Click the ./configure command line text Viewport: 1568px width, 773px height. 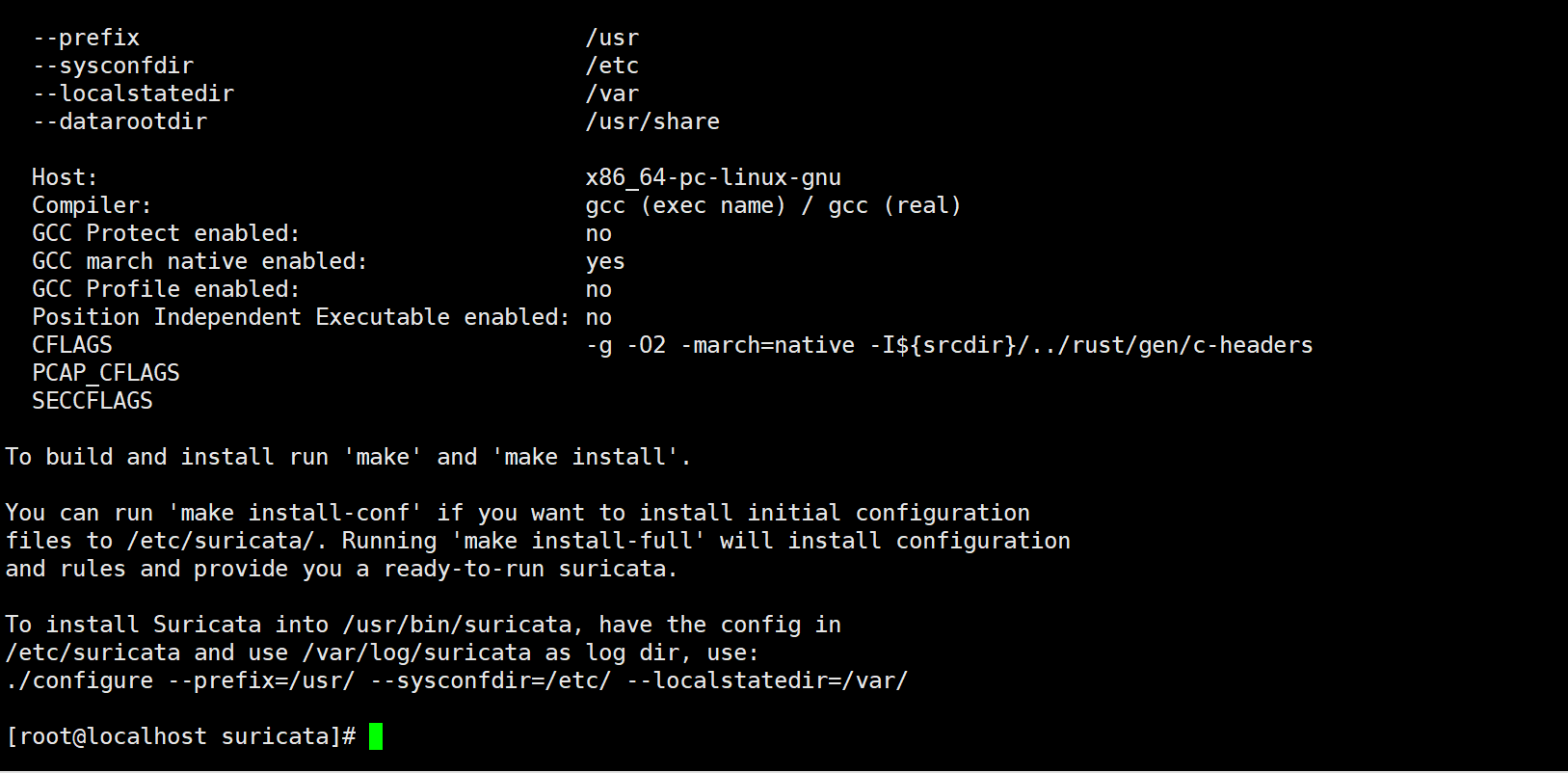[457, 680]
